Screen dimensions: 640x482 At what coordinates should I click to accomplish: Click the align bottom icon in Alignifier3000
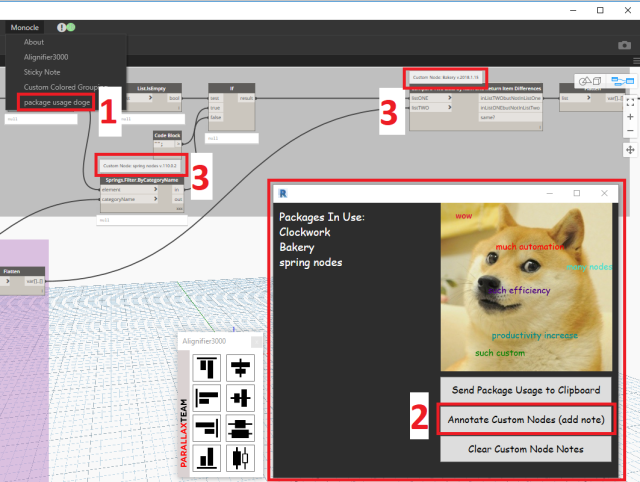click(207, 458)
